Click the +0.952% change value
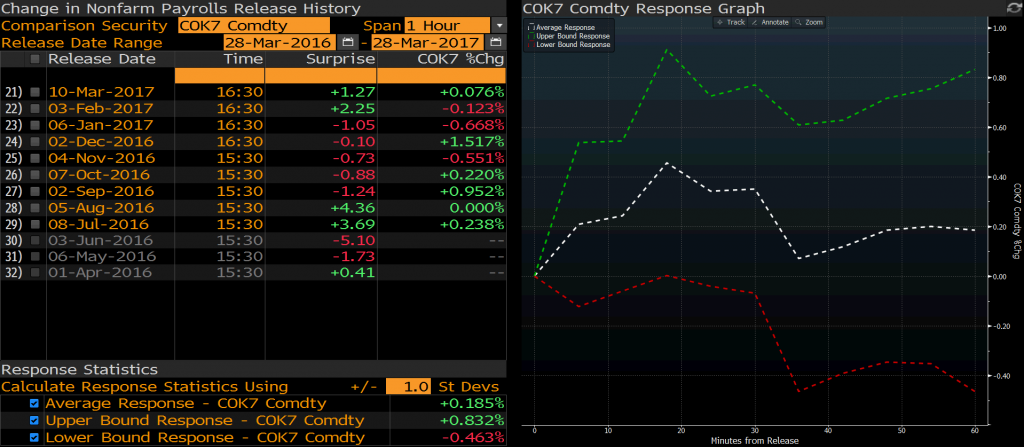 pyautogui.click(x=473, y=191)
